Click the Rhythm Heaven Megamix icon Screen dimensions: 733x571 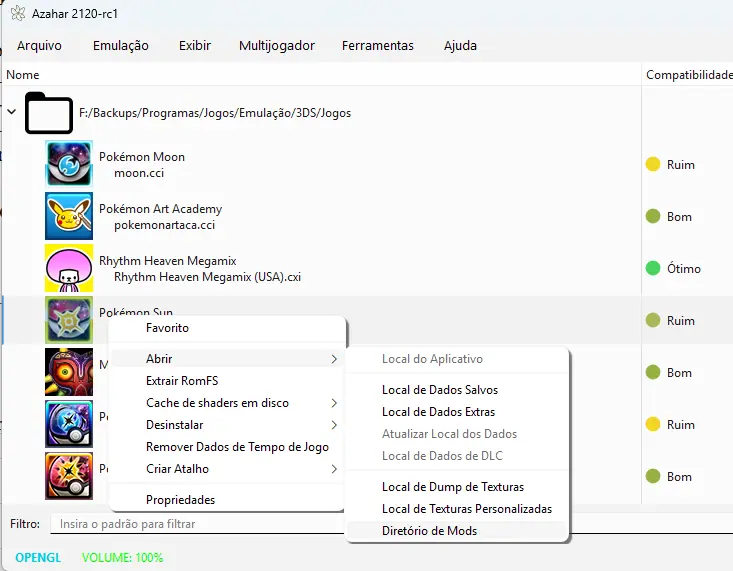69,268
